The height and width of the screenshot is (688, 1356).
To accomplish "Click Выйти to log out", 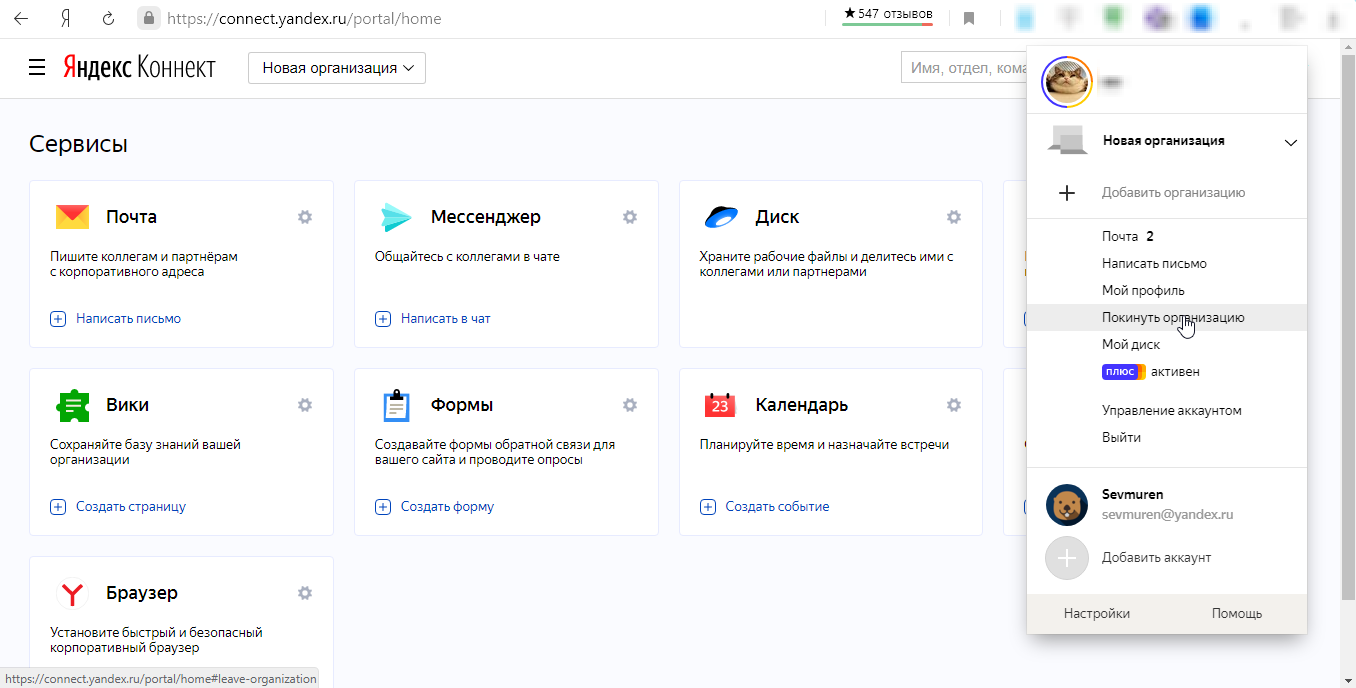I will pyautogui.click(x=1121, y=438).
